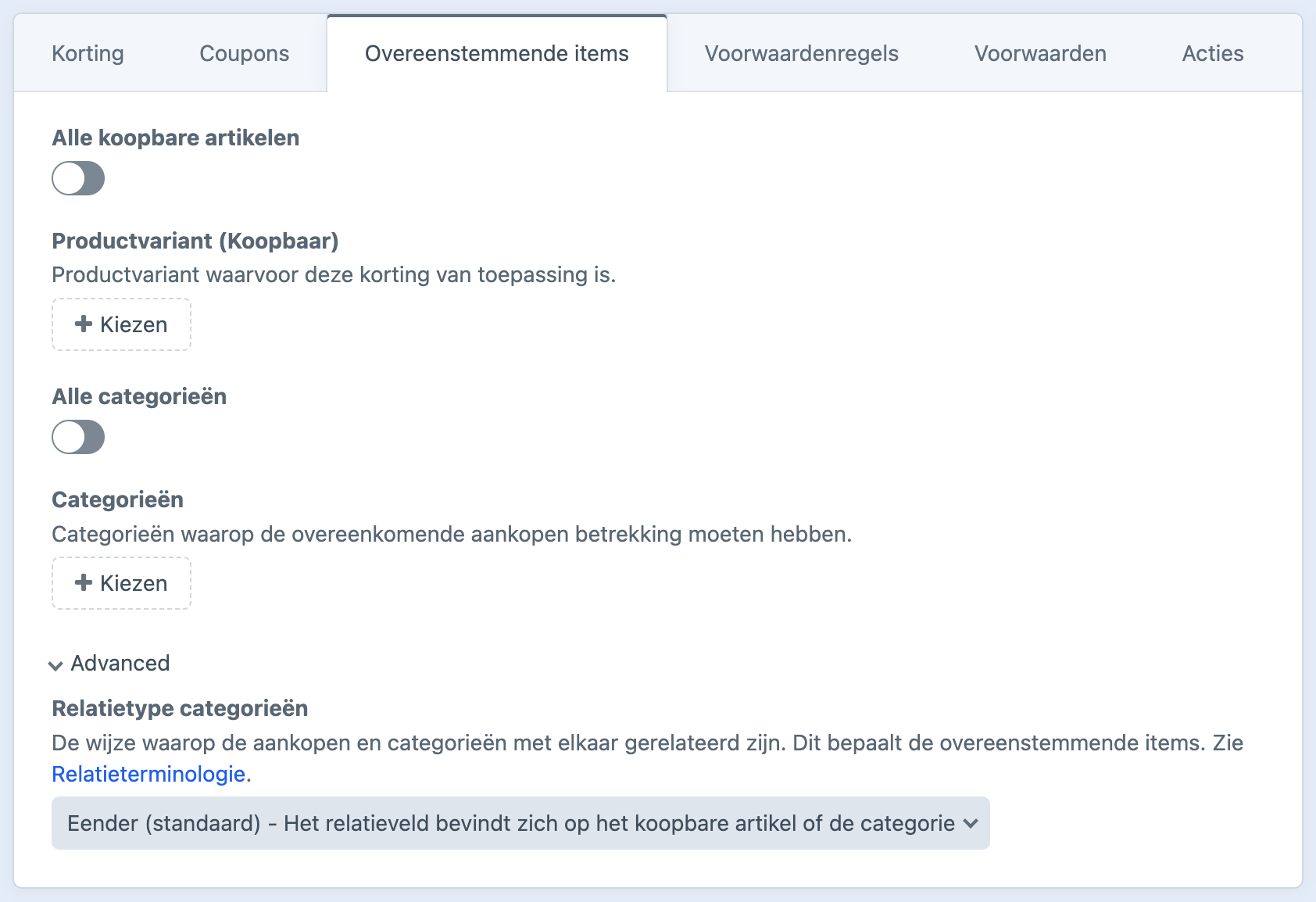Click the chevron icon next to Advanced
The width and height of the screenshot is (1316, 902).
click(x=55, y=665)
